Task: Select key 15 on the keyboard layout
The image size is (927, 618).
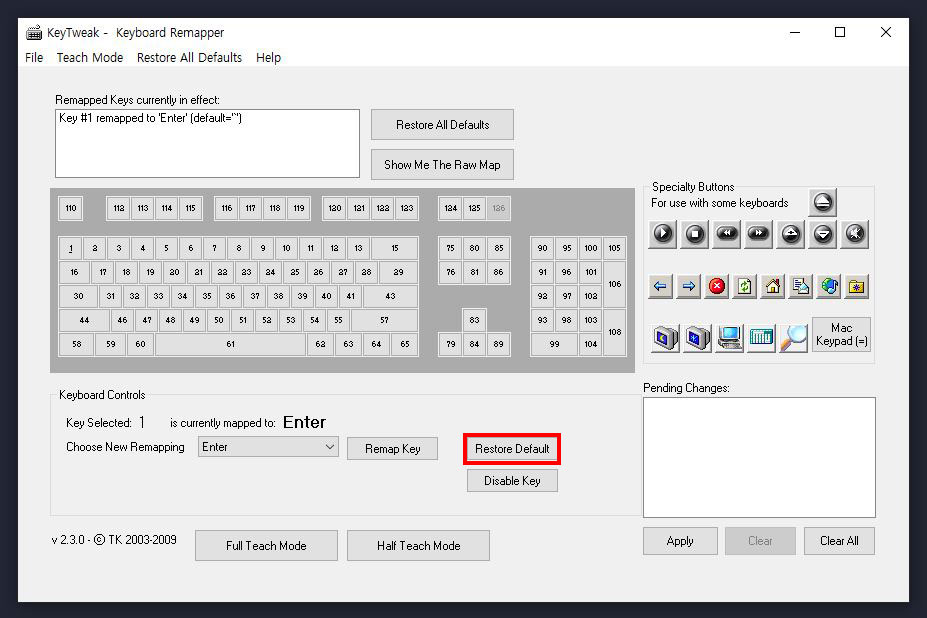Action: tap(394, 248)
